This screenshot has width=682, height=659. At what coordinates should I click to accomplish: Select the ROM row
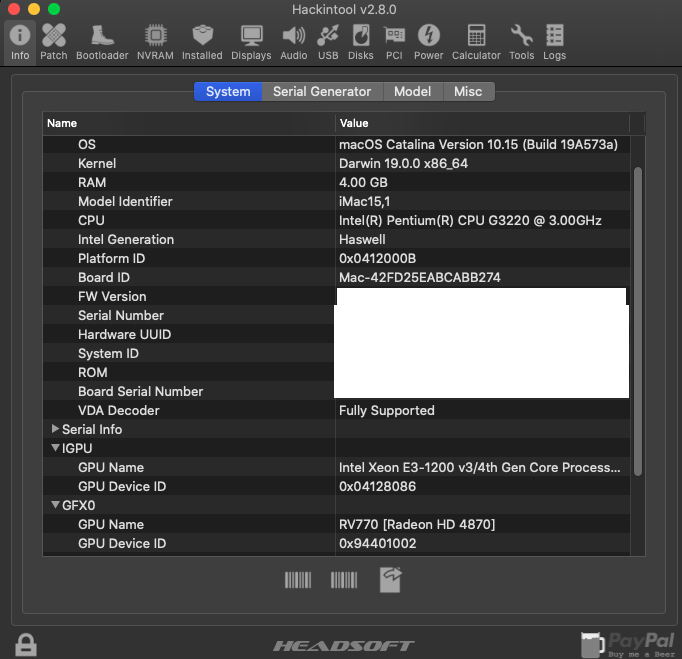pos(336,372)
